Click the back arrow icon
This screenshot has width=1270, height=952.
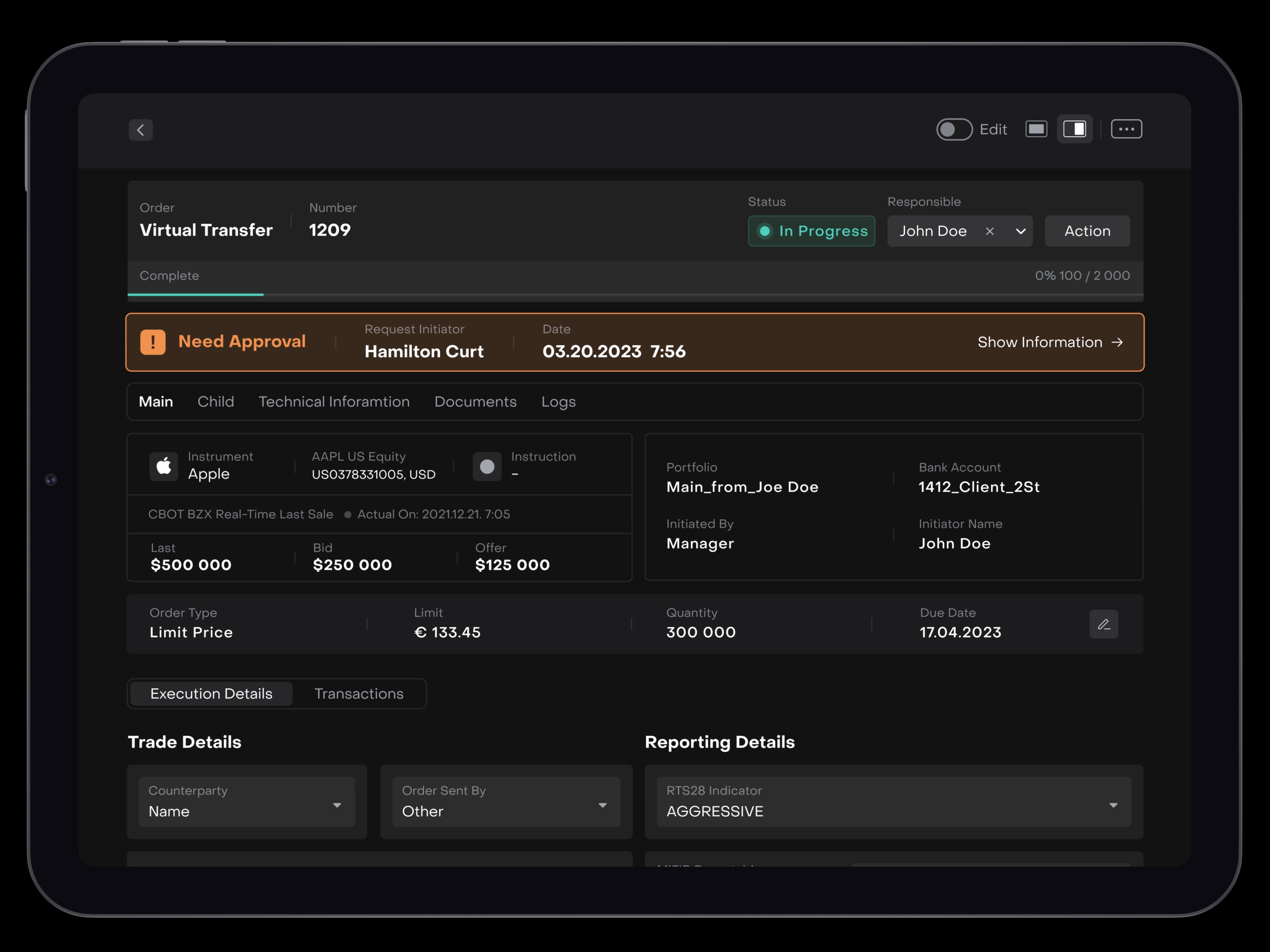[x=141, y=130]
